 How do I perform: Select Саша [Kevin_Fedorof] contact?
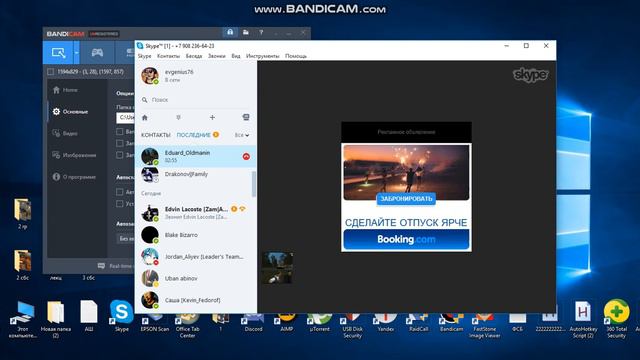(196, 300)
